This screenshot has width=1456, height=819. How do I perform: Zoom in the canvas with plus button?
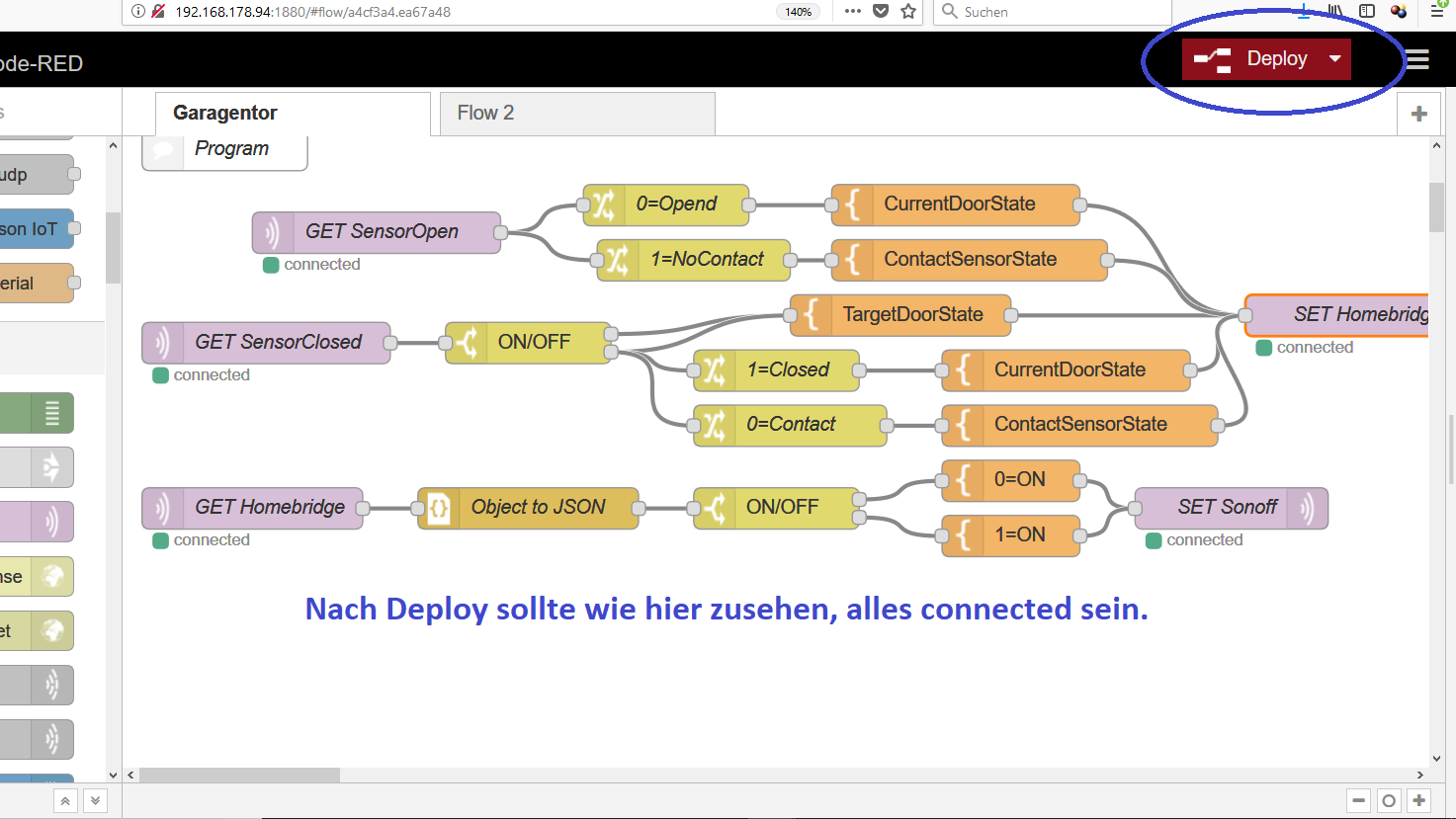click(x=1419, y=800)
